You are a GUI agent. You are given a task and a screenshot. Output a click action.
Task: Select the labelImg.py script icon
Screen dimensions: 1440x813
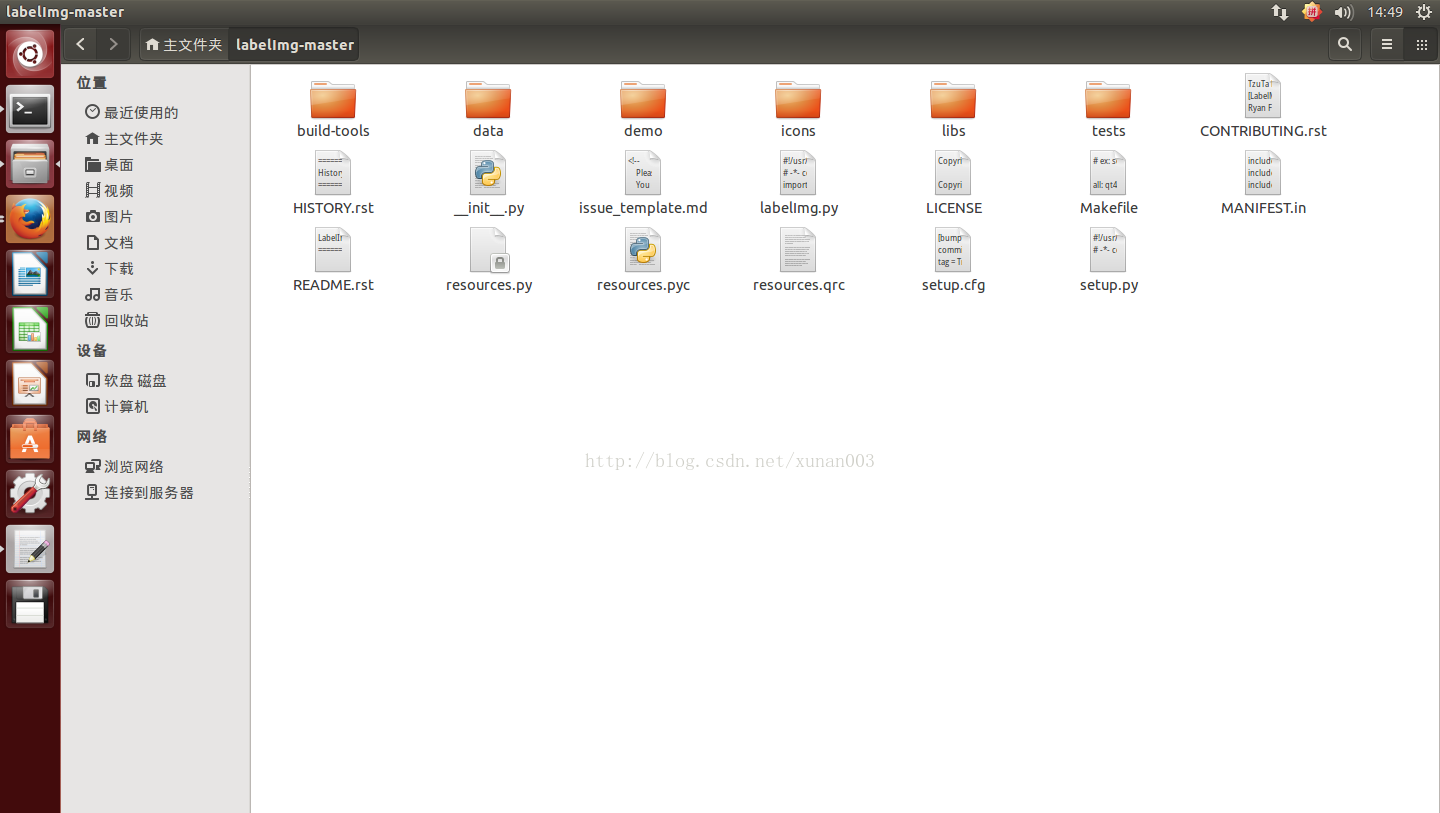click(x=798, y=174)
